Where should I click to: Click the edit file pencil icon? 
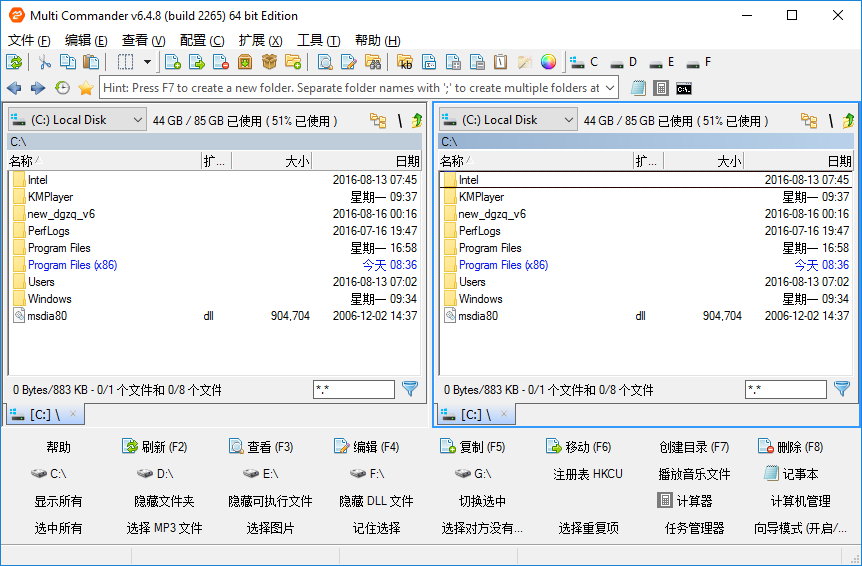click(x=349, y=62)
